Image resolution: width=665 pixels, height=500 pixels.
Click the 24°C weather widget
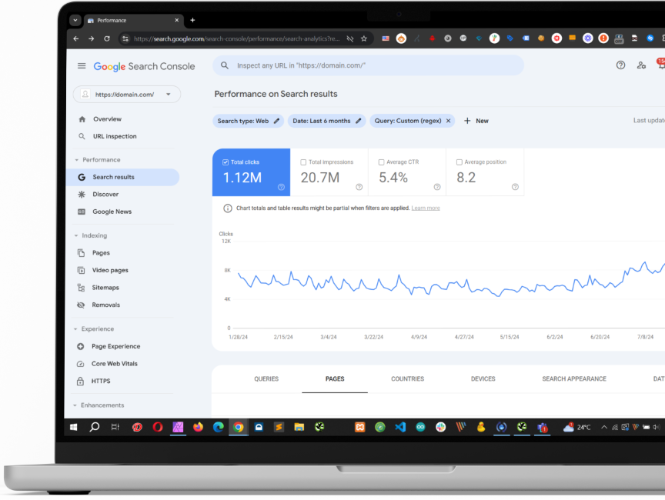(x=577, y=427)
